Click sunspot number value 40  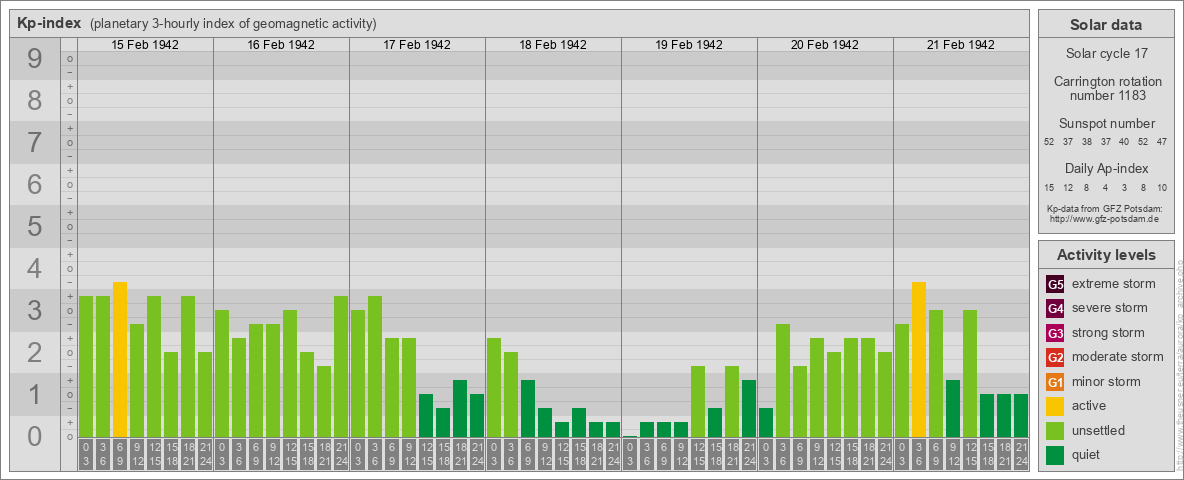pyautogui.click(x=1124, y=142)
